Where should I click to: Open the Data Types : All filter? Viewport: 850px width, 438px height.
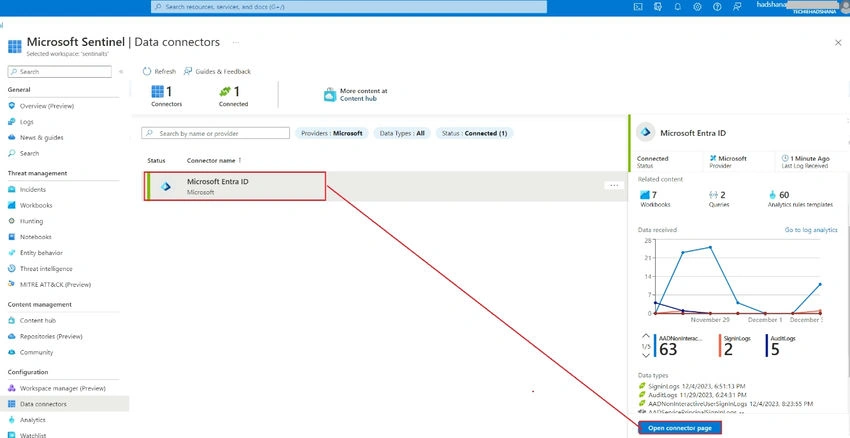pos(402,133)
